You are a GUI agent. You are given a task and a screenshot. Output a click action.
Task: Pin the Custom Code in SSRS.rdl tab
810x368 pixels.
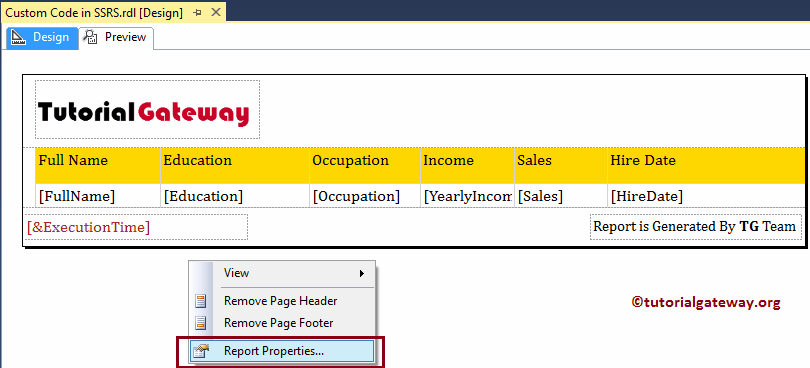(x=197, y=13)
